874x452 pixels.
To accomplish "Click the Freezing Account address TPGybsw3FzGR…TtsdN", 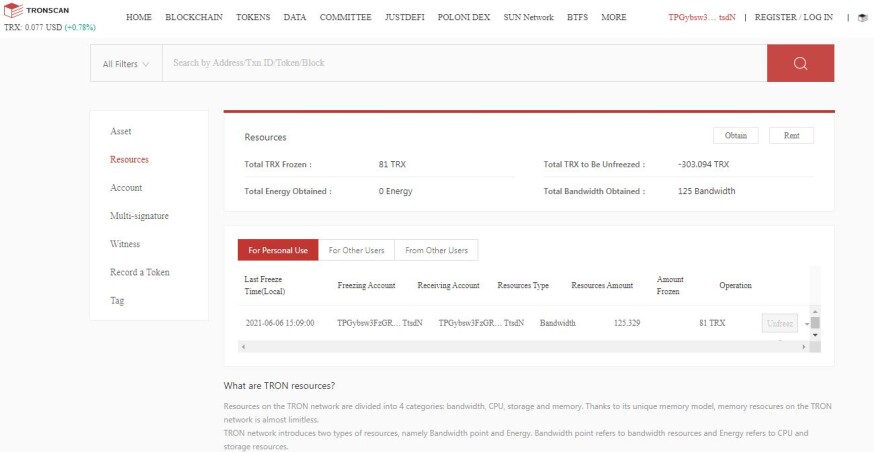I will point(380,323).
